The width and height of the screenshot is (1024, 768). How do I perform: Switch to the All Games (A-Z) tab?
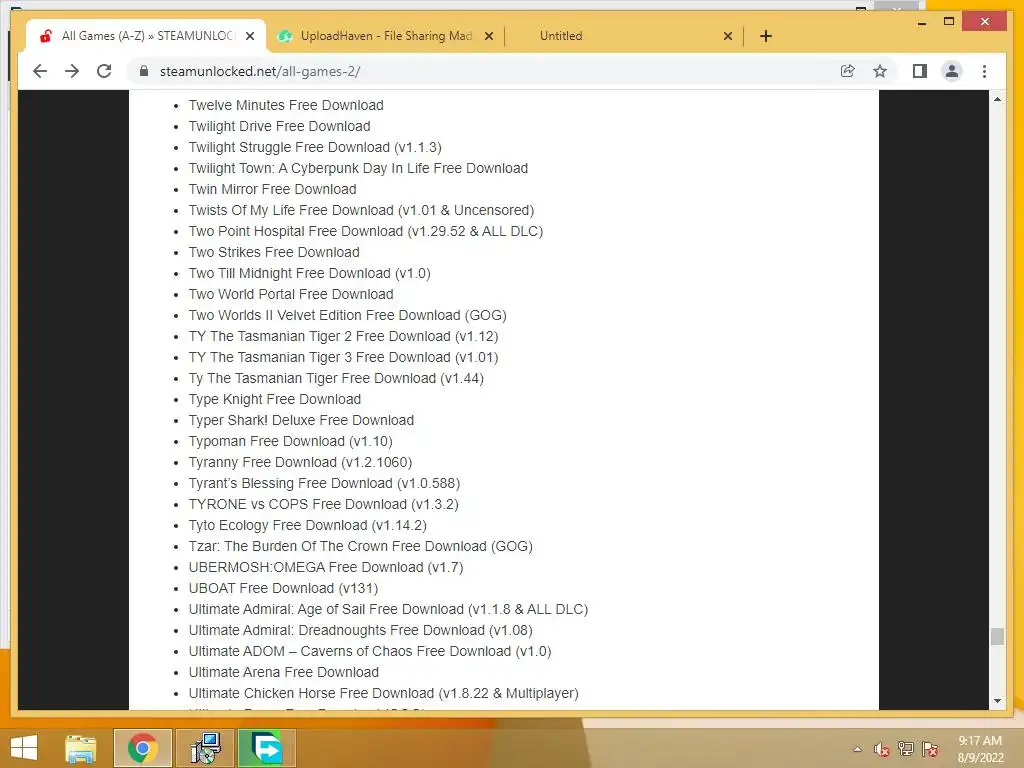click(145, 36)
